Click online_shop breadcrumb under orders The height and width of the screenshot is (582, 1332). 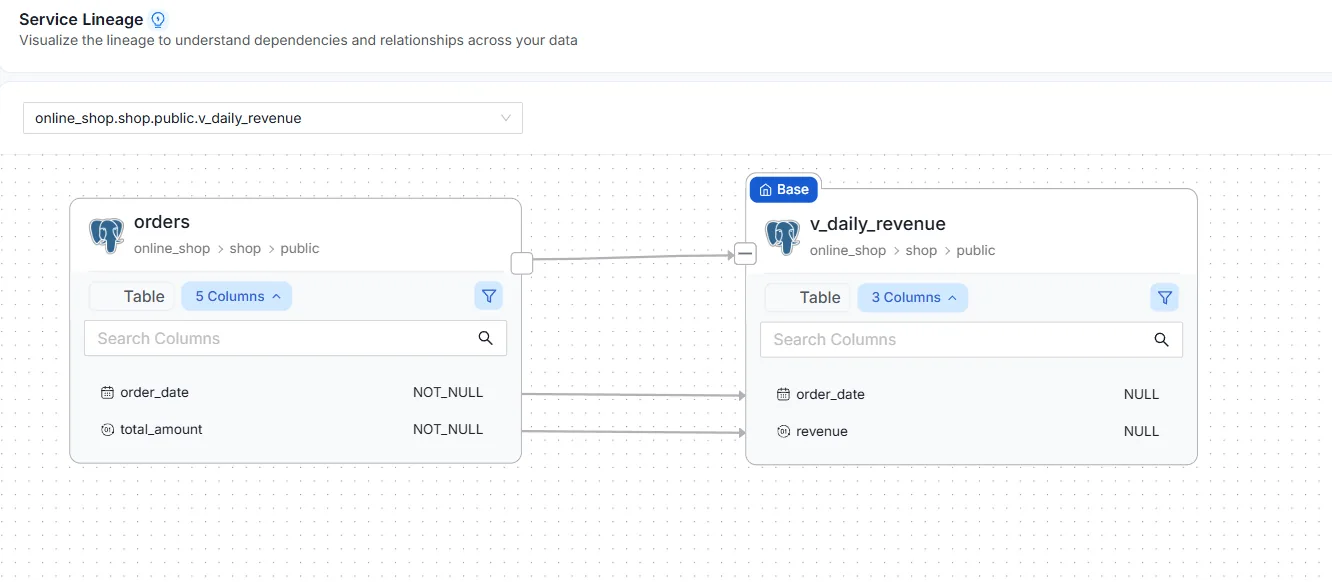pyautogui.click(x=172, y=248)
